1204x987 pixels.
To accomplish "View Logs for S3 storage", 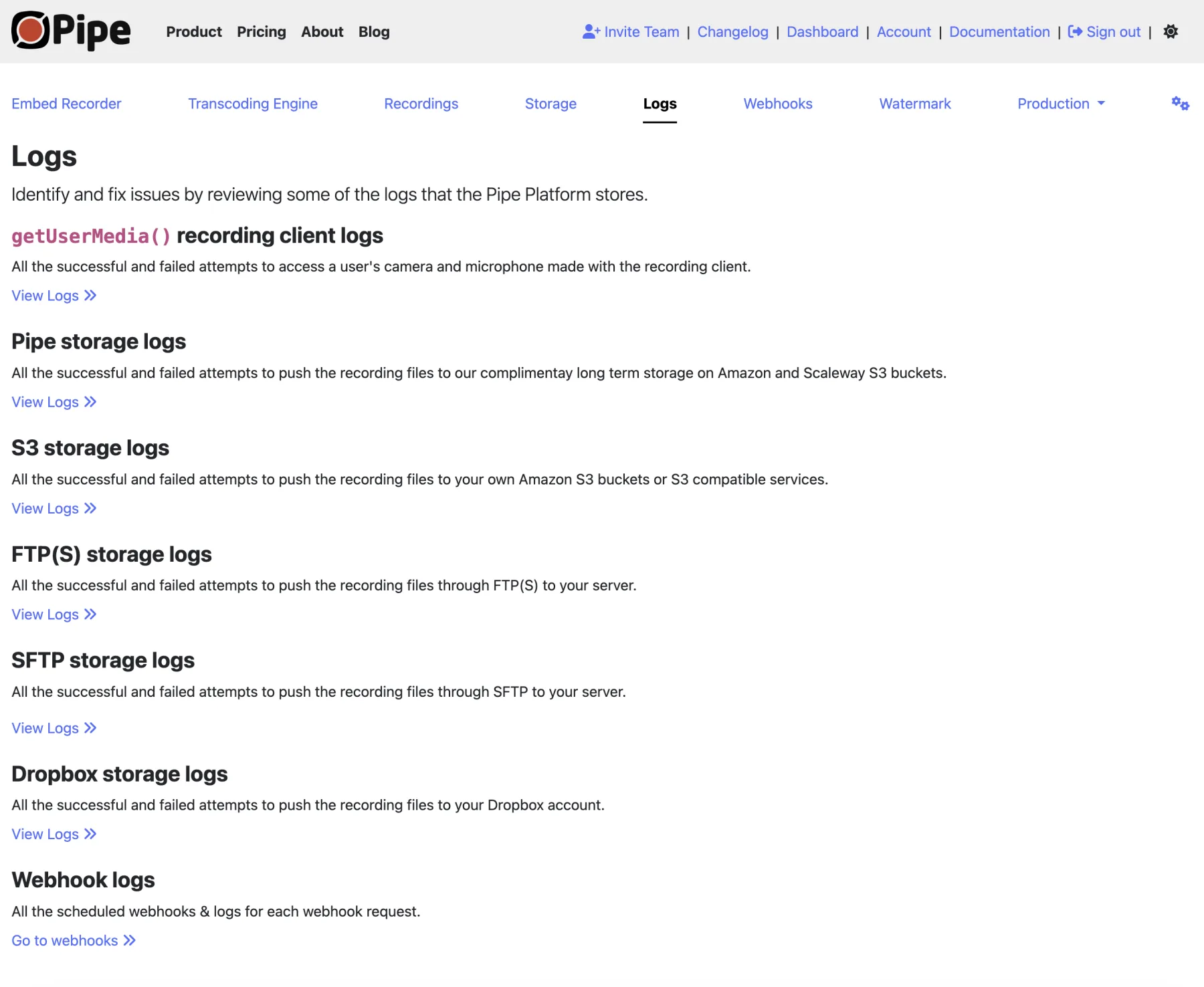I will click(x=54, y=508).
